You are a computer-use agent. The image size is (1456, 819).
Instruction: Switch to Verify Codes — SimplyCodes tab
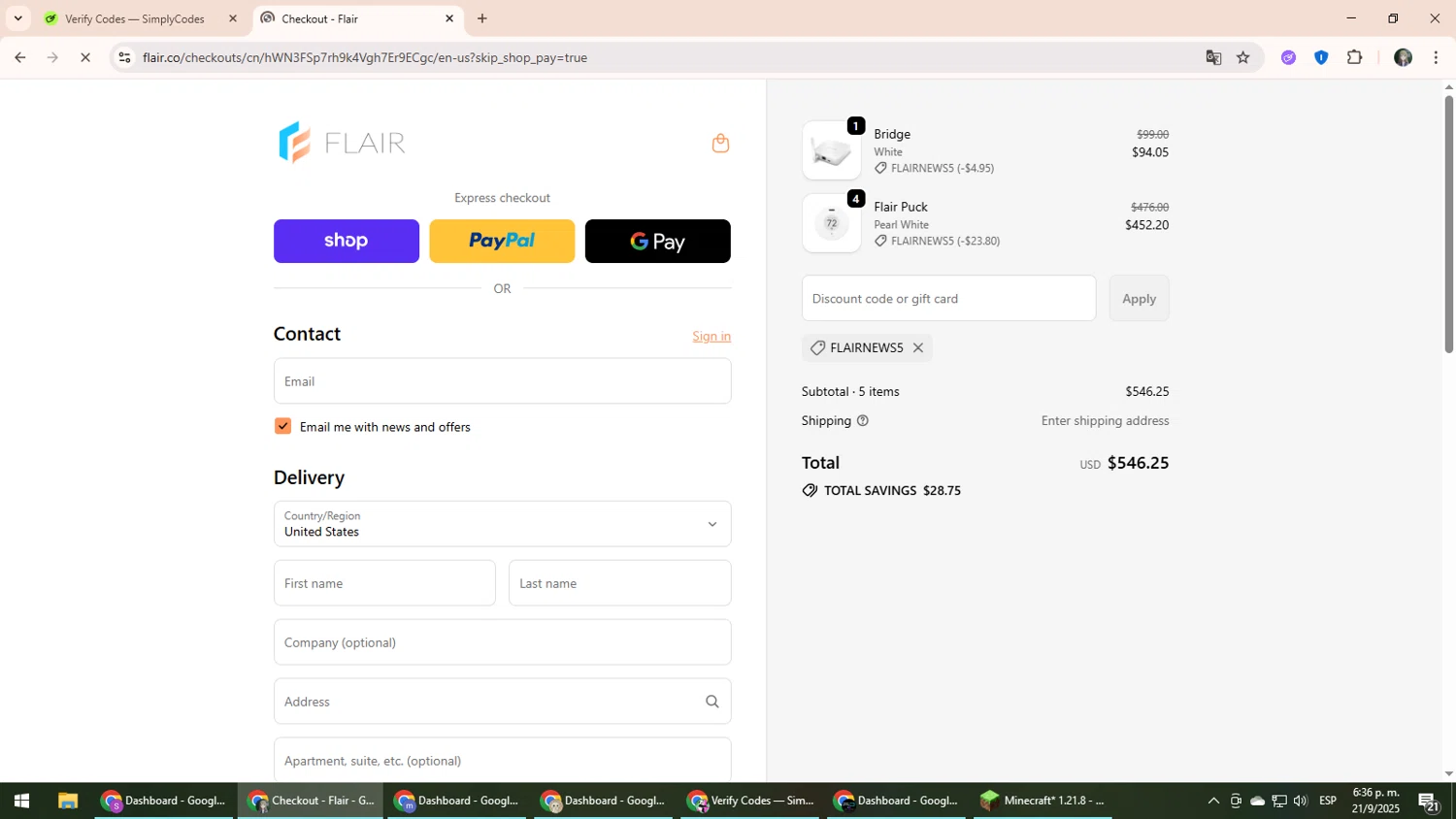135,18
